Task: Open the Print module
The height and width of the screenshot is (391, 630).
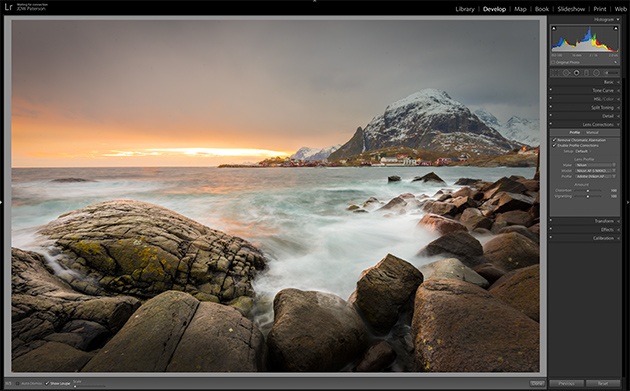Action: pyautogui.click(x=600, y=9)
